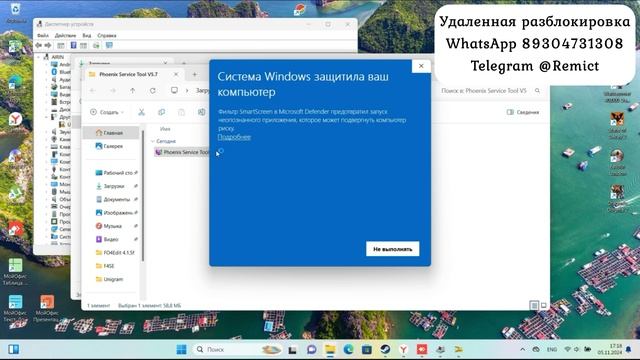Screen dimensions: 640x360
Task: Refresh the File Explorer folder
Action: pyautogui.click(x=153, y=91)
